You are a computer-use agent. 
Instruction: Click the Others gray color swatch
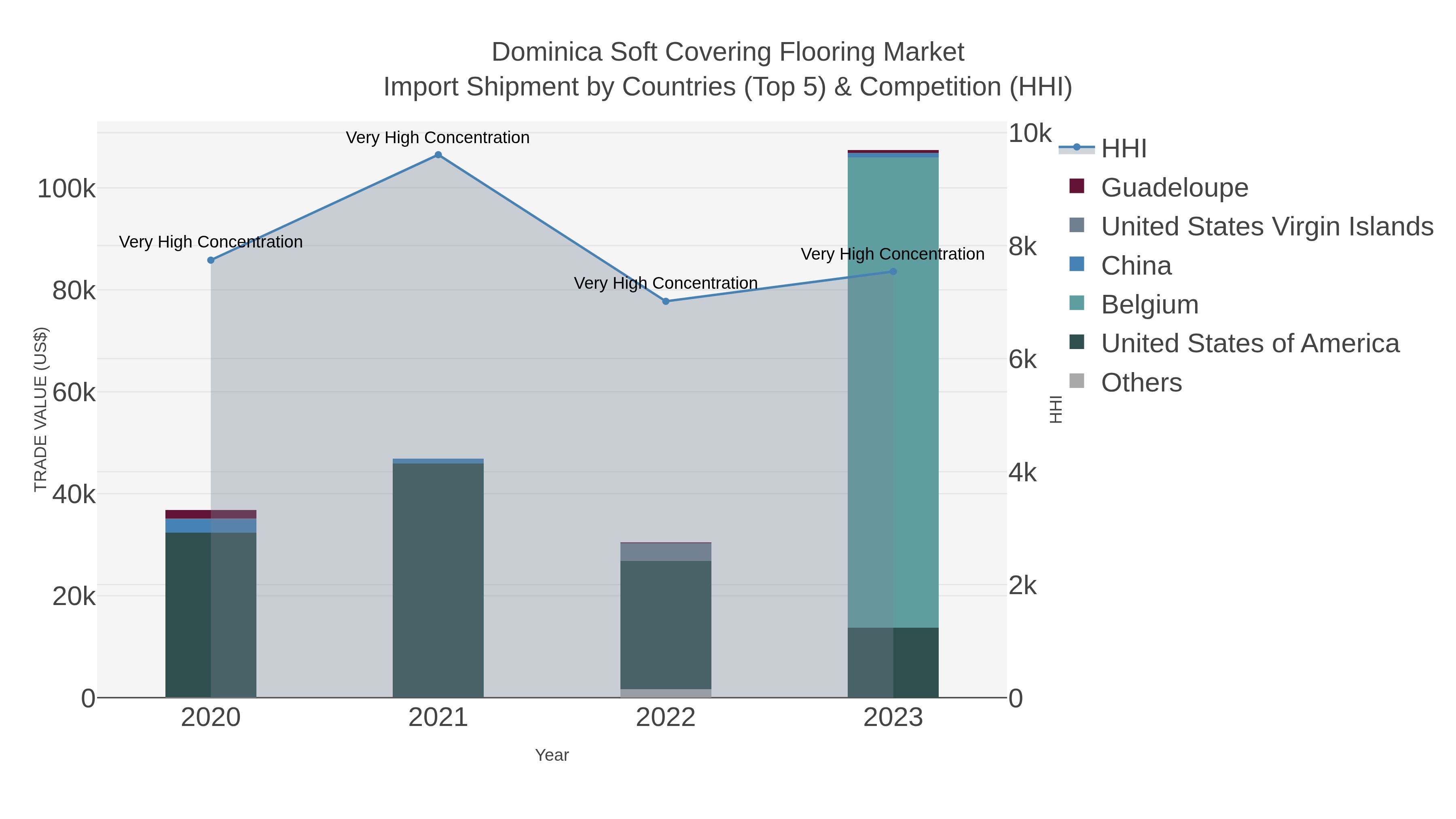tap(1077, 381)
